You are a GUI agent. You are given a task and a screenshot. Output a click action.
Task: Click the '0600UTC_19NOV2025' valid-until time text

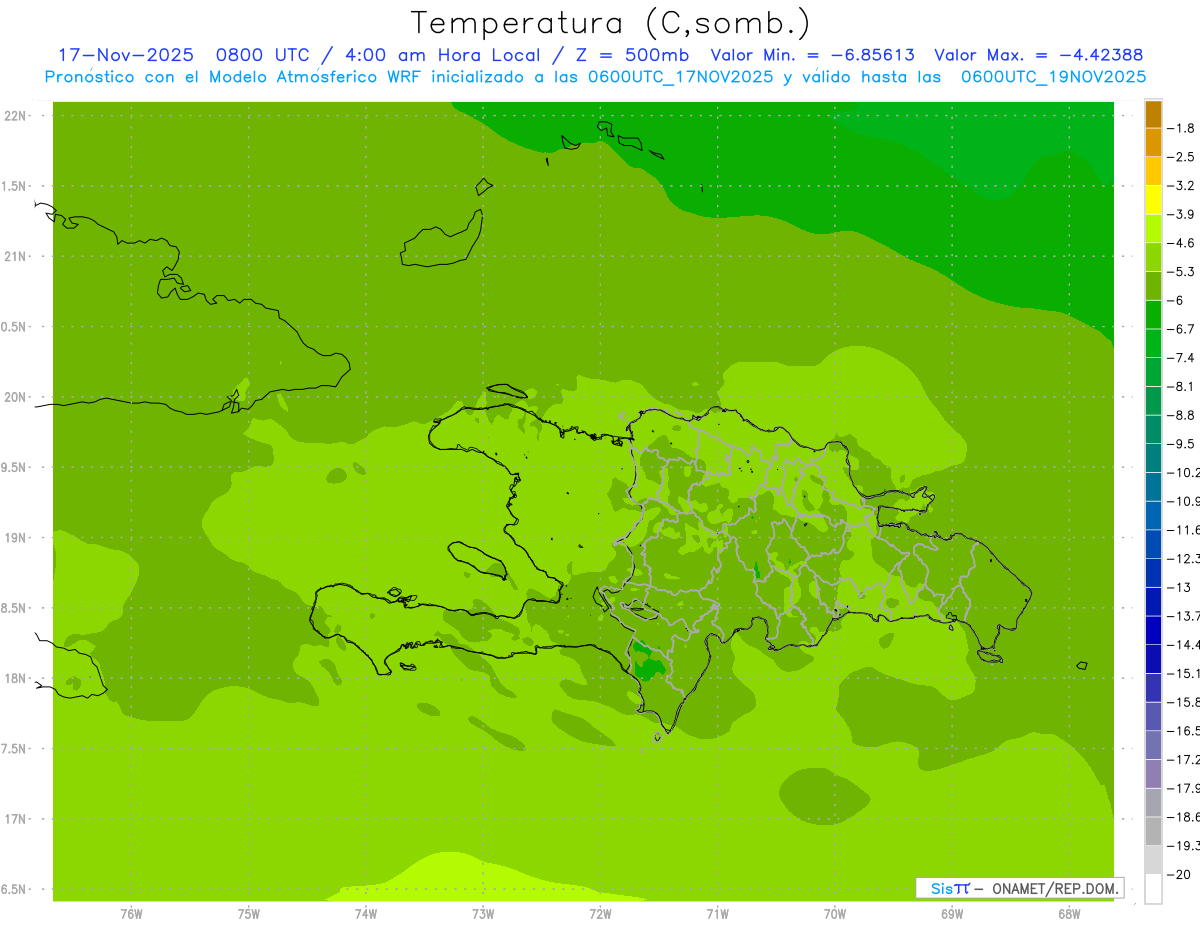pos(1053,77)
